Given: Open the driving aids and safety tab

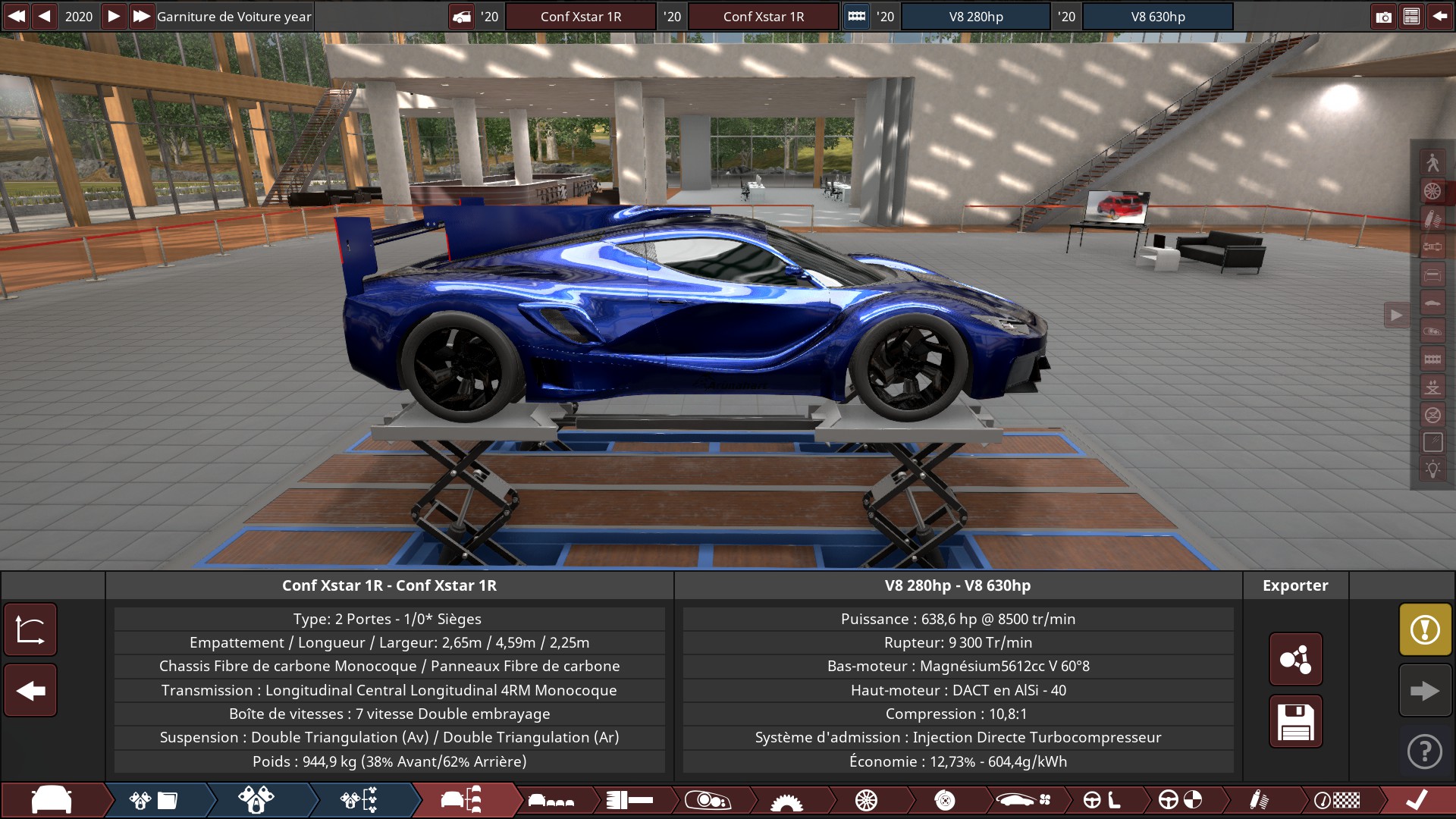Looking at the screenshot, I should click(1181, 800).
